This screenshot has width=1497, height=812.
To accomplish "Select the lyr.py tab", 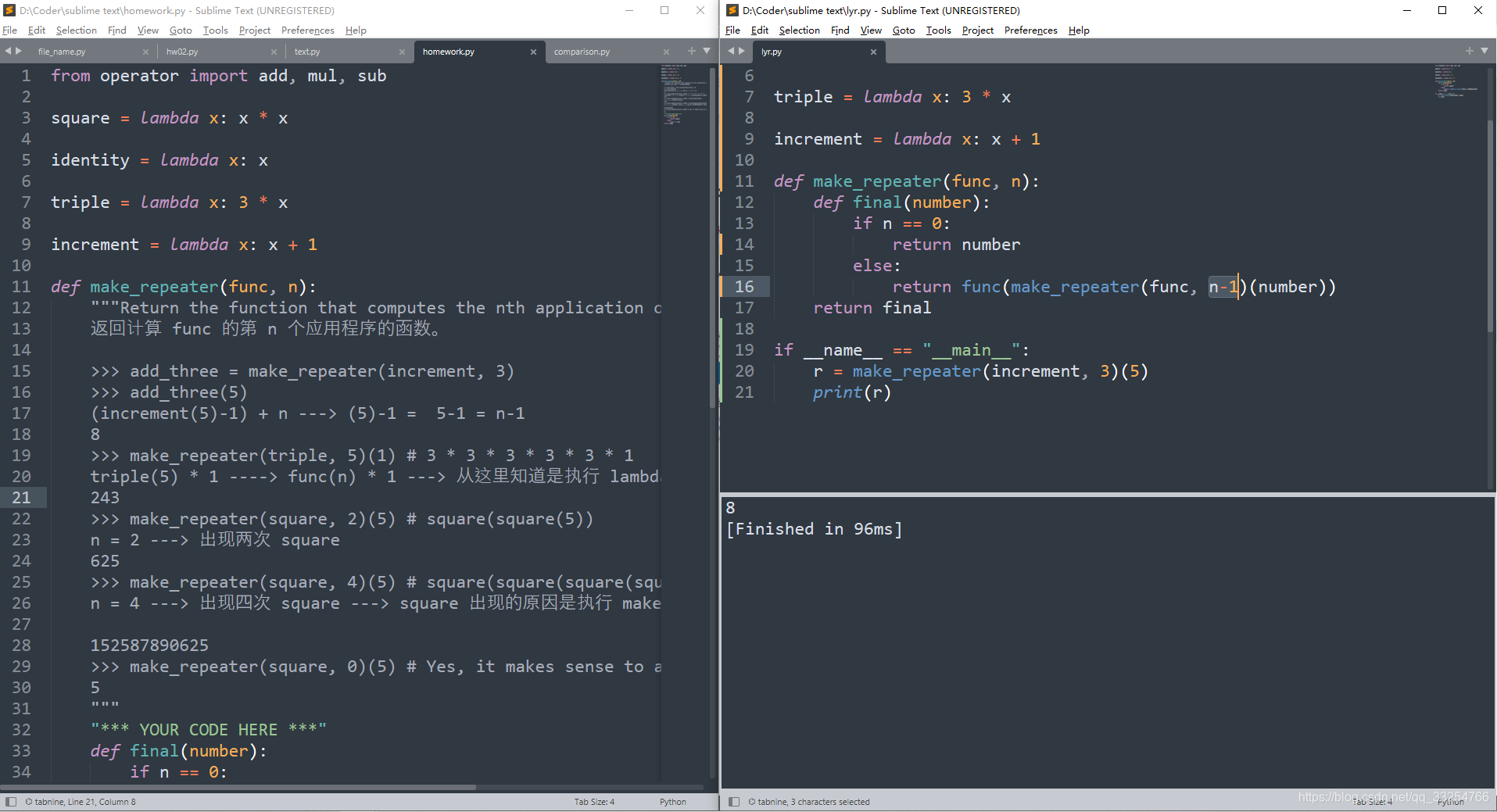I will click(x=818, y=52).
